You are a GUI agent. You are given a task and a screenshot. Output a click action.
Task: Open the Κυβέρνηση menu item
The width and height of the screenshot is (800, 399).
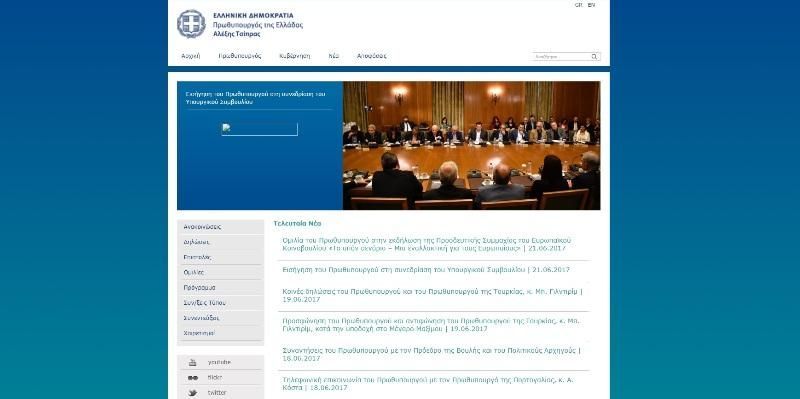(295, 56)
